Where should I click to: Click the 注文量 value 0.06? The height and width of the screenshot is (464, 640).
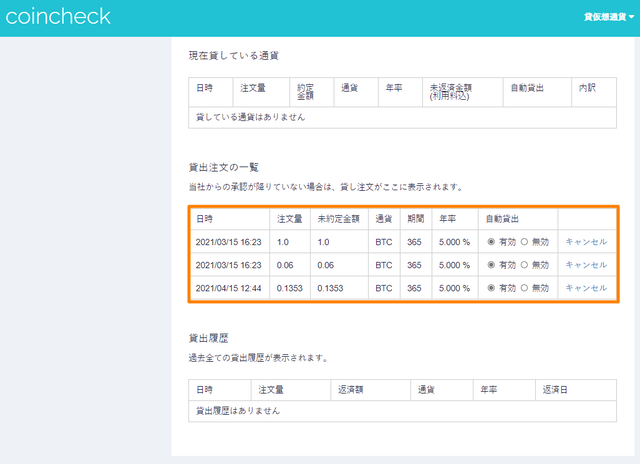coord(285,265)
